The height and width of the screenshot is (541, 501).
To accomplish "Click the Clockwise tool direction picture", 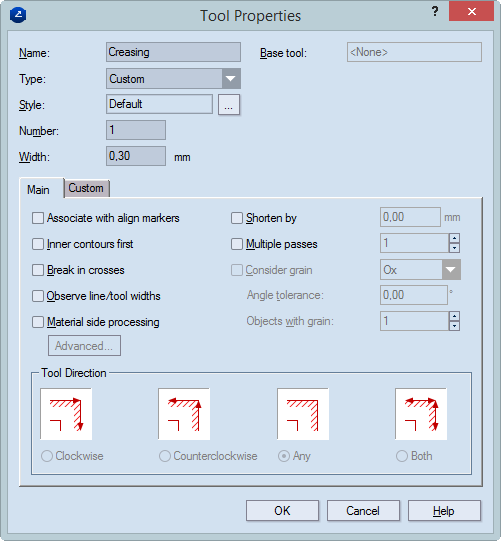I will click(x=66, y=414).
